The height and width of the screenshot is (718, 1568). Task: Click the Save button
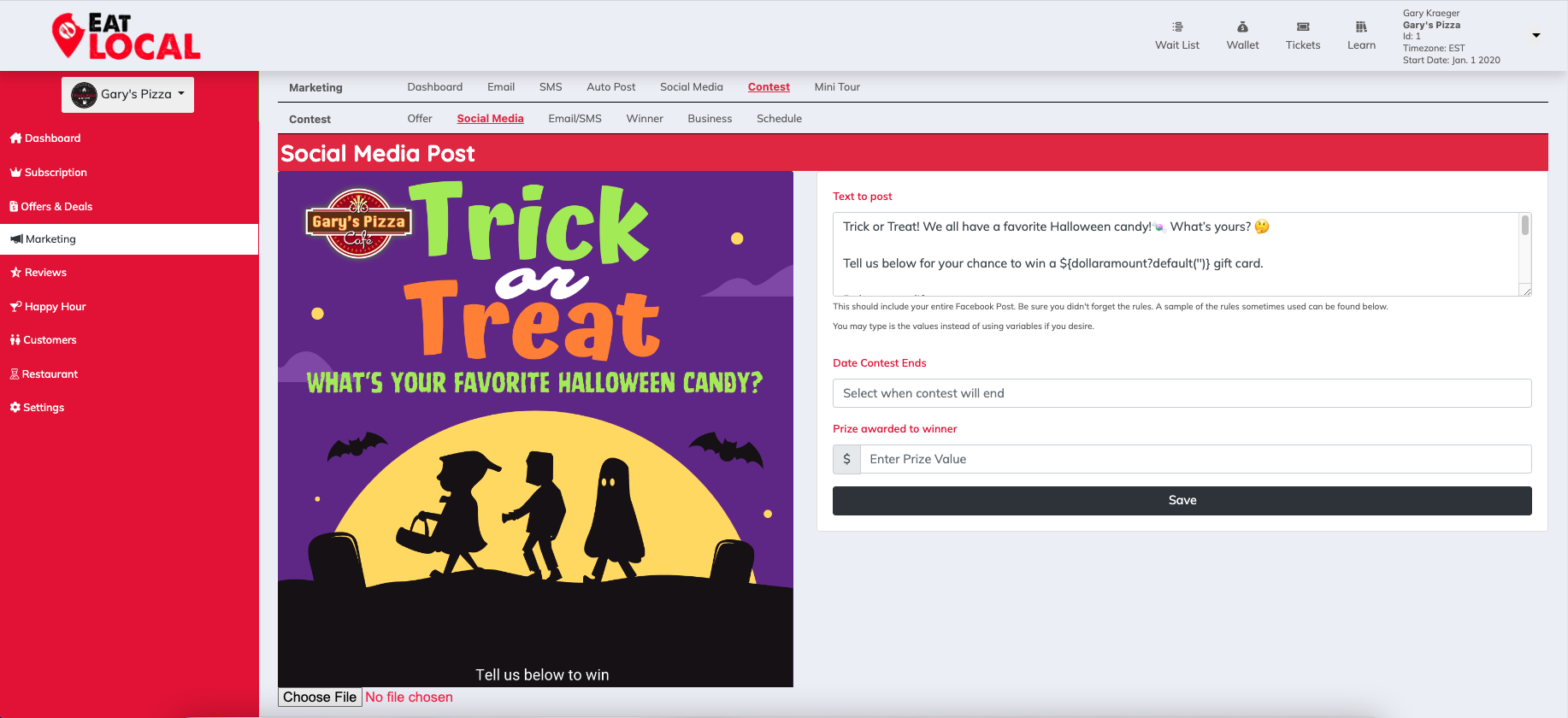[1182, 501]
